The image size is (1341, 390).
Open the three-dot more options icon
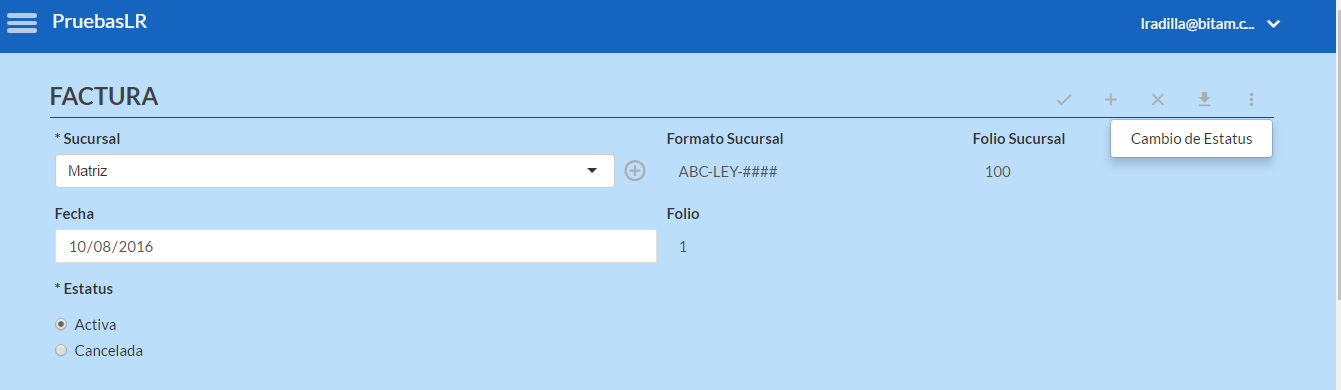point(1251,99)
